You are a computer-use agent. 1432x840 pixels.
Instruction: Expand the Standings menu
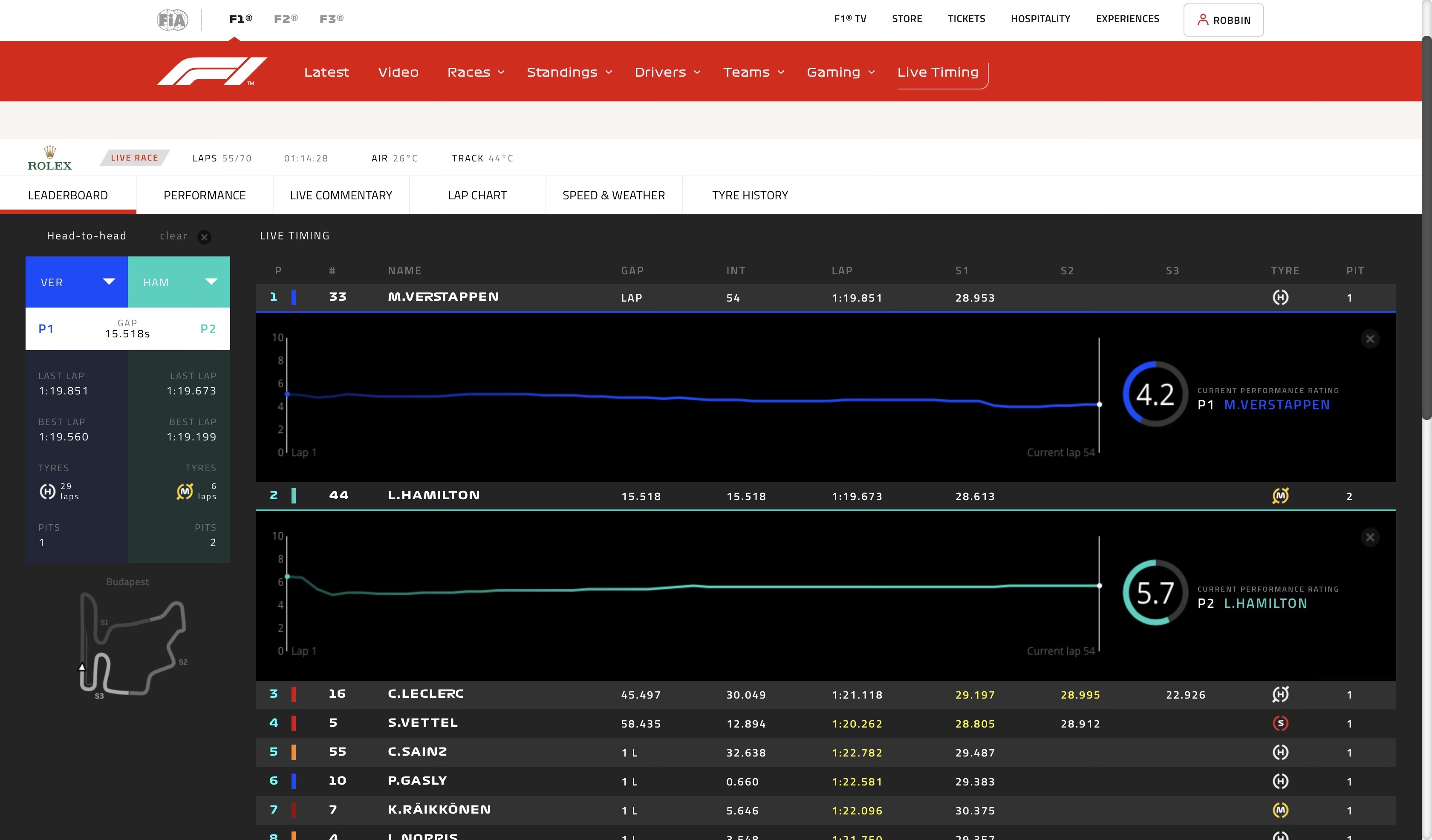[569, 72]
